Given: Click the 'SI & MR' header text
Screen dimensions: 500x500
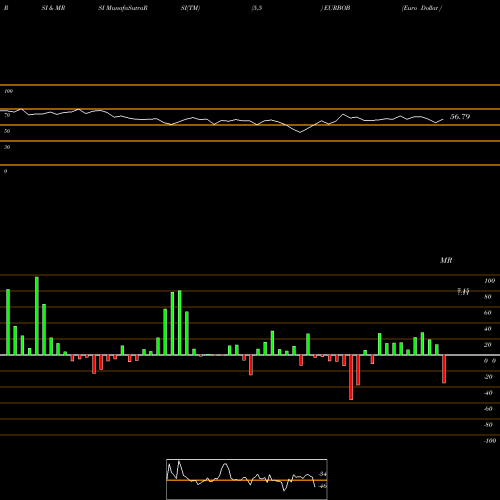Looking at the screenshot, I should click(x=53, y=8).
